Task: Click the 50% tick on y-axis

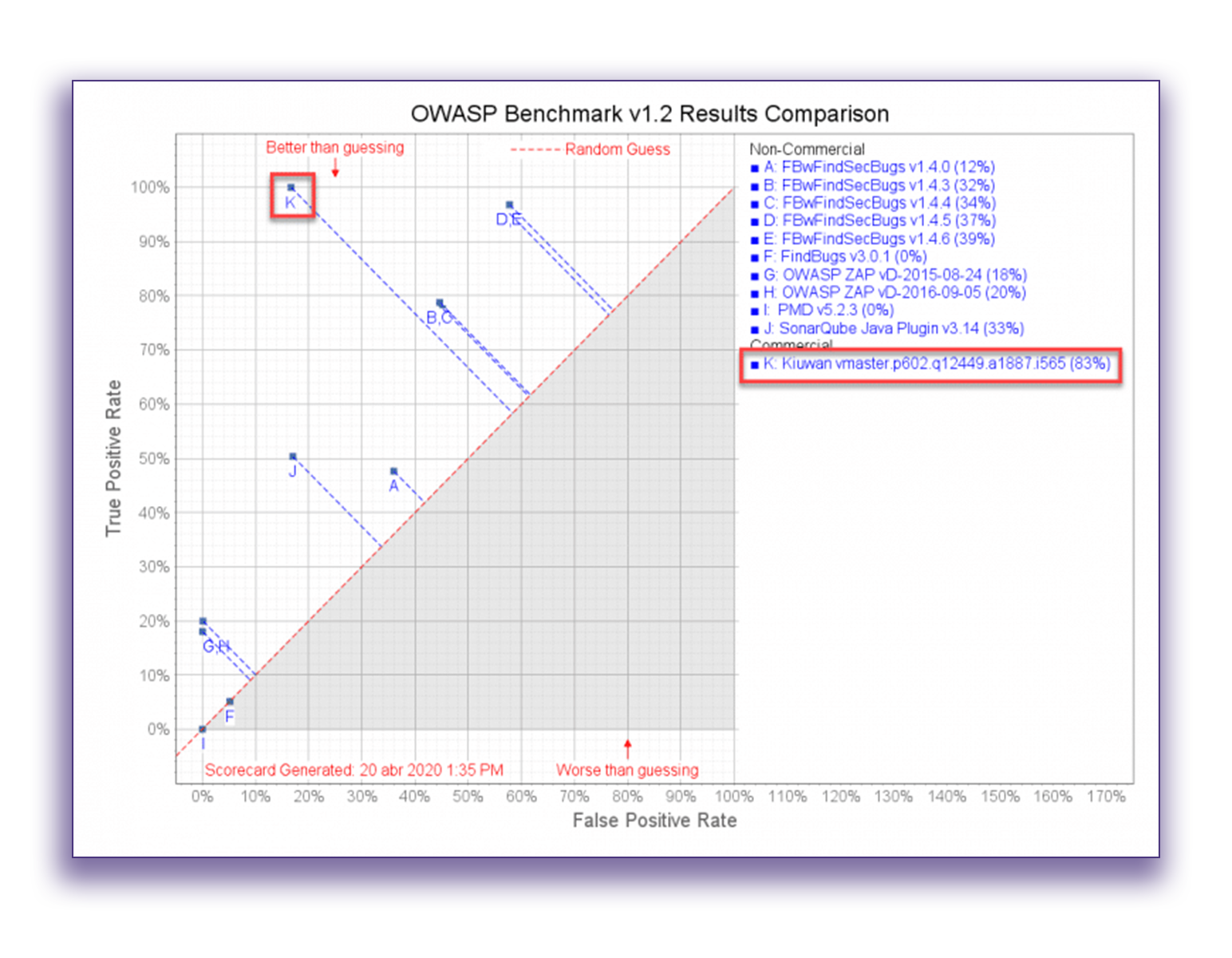Action: (x=154, y=459)
